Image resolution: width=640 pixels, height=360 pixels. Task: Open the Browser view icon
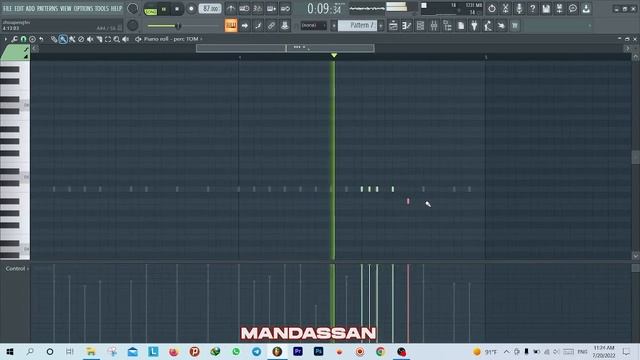point(447,26)
